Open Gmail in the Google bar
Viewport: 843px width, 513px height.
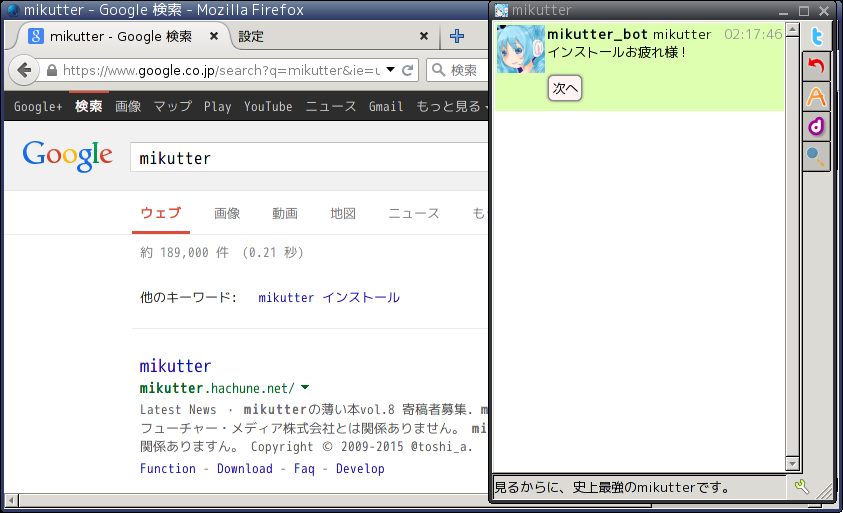(x=385, y=106)
